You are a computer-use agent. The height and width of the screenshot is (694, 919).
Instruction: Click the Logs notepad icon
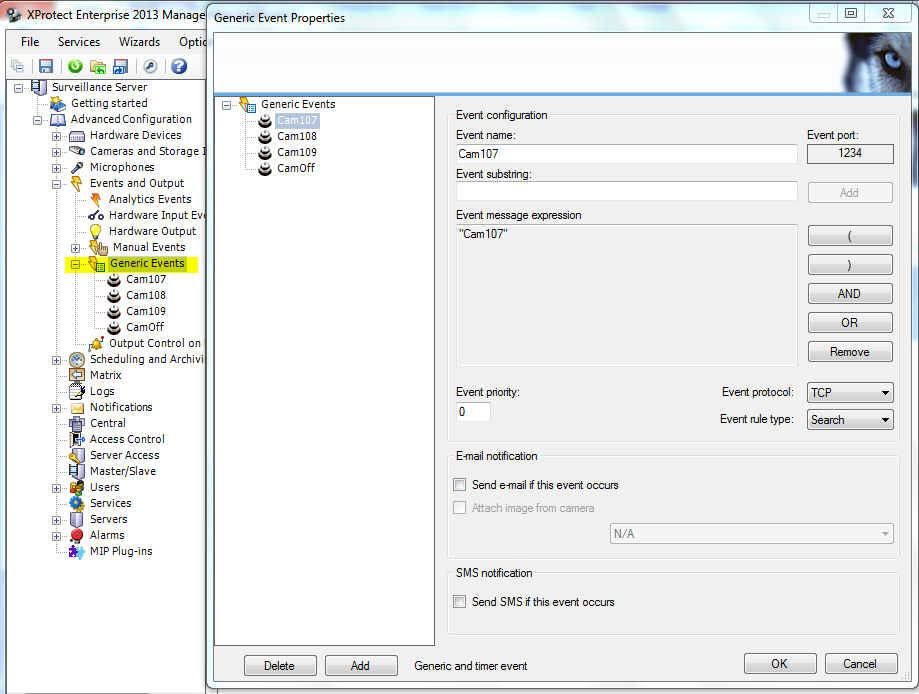tap(77, 391)
